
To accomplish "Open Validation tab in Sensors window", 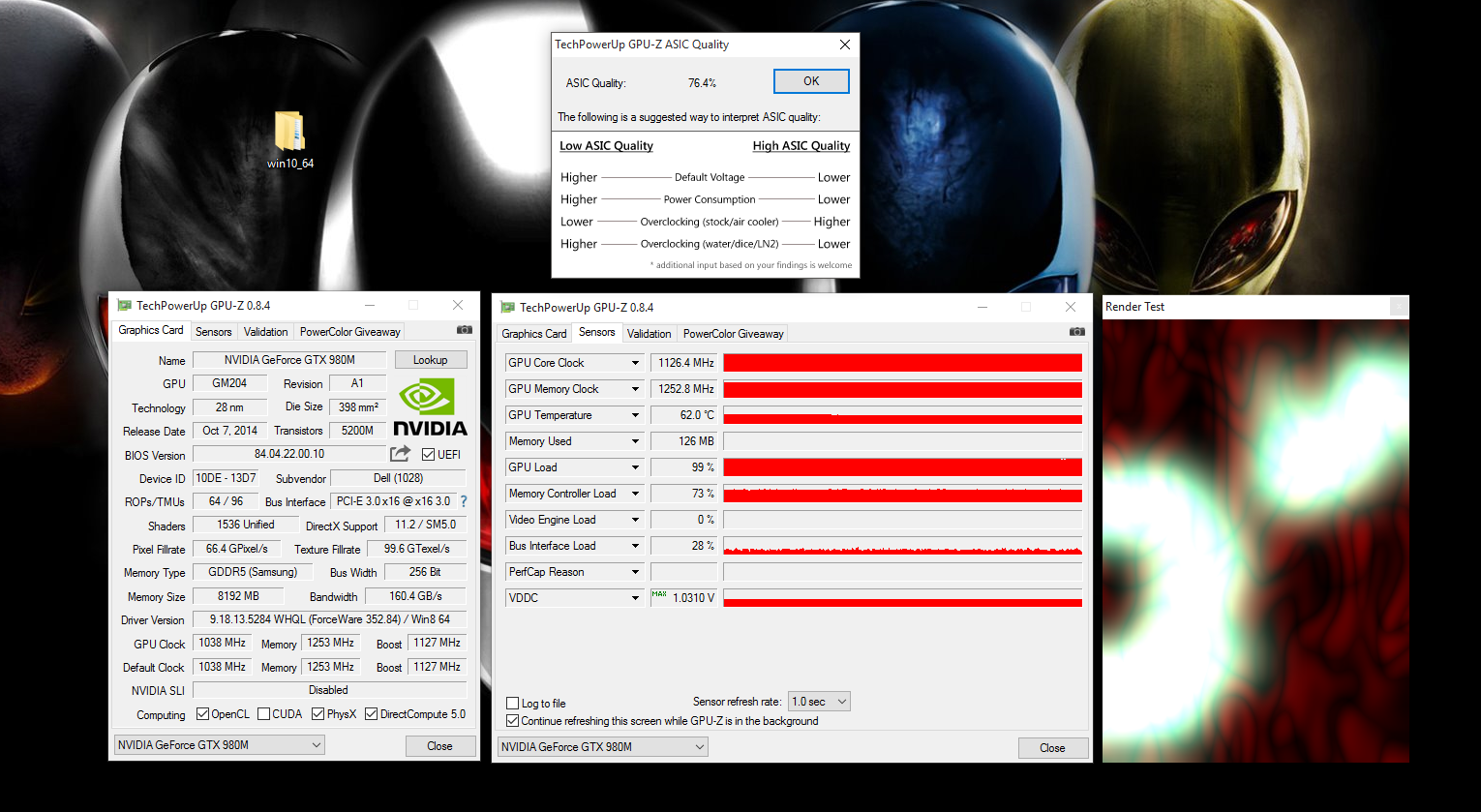I will pos(649,334).
